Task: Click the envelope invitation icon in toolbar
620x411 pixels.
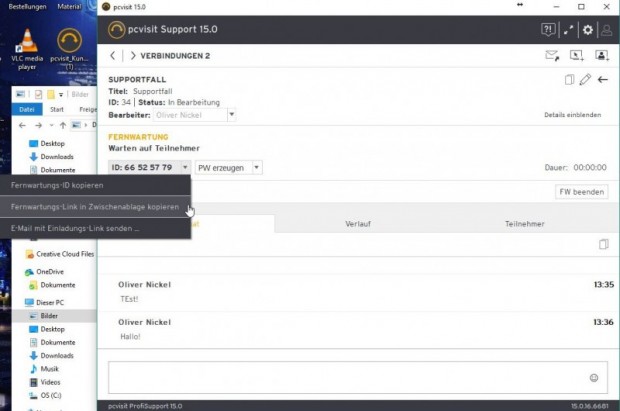Action: (551, 55)
